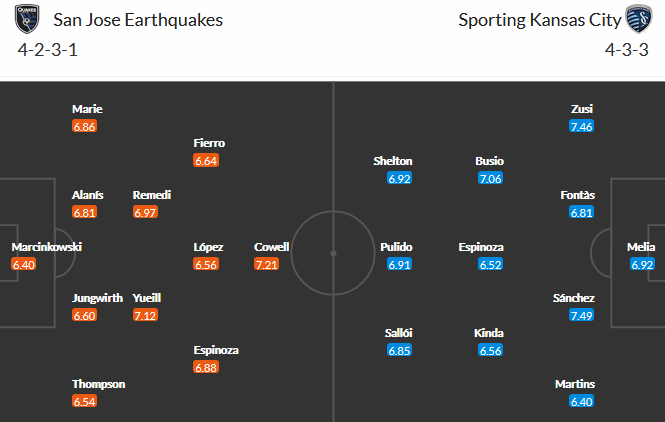
Task: Select player Thompson at fullback
Action: point(98,384)
